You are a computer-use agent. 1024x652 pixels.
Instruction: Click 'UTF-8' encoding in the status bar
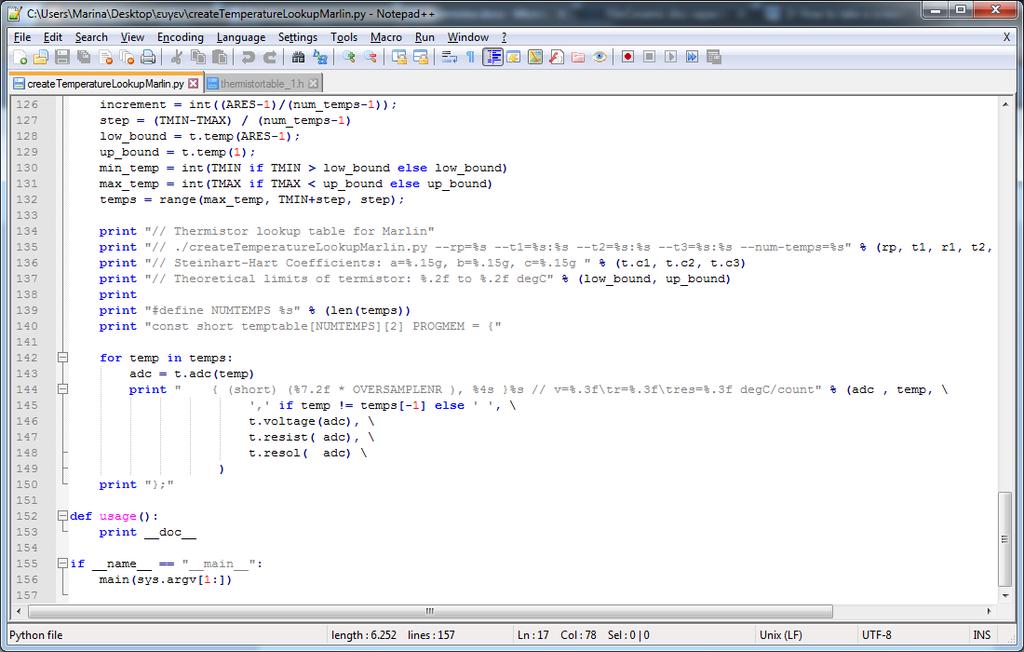(876, 635)
